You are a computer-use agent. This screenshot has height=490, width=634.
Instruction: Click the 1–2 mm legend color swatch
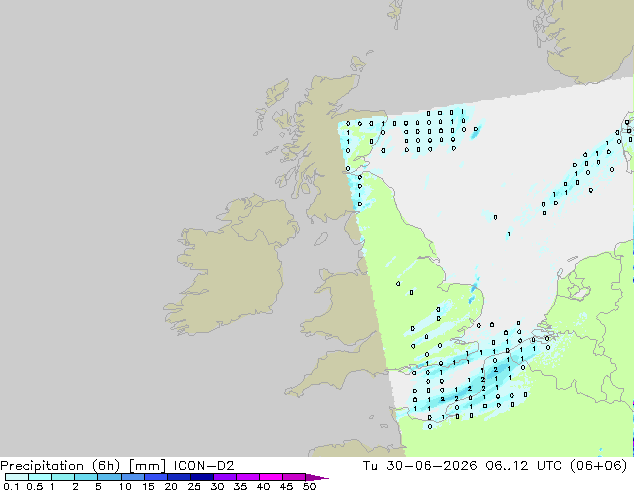(63, 477)
